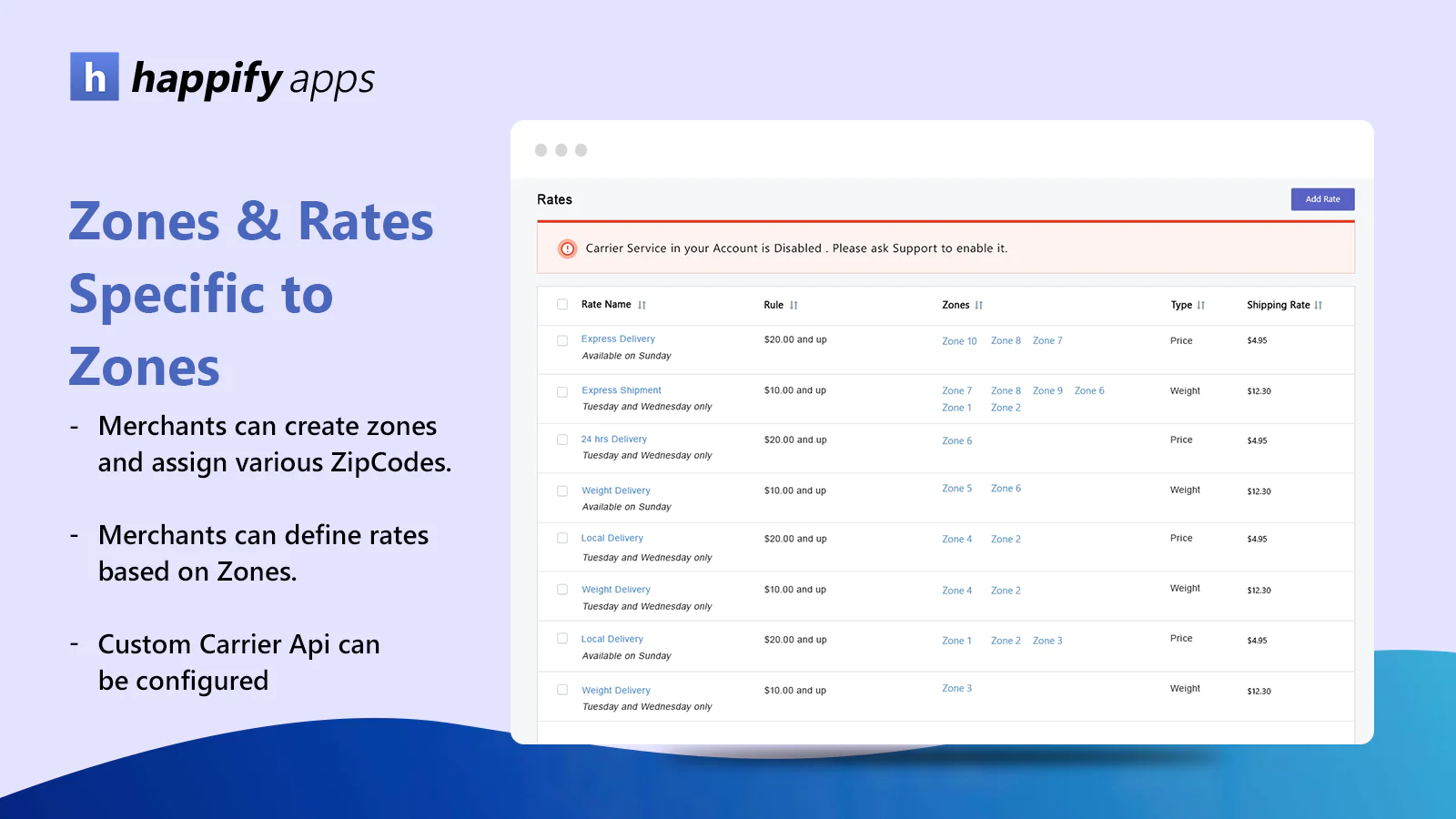Click Zone 8 in Express Shipment row
This screenshot has height=819, width=1456.
point(1006,390)
